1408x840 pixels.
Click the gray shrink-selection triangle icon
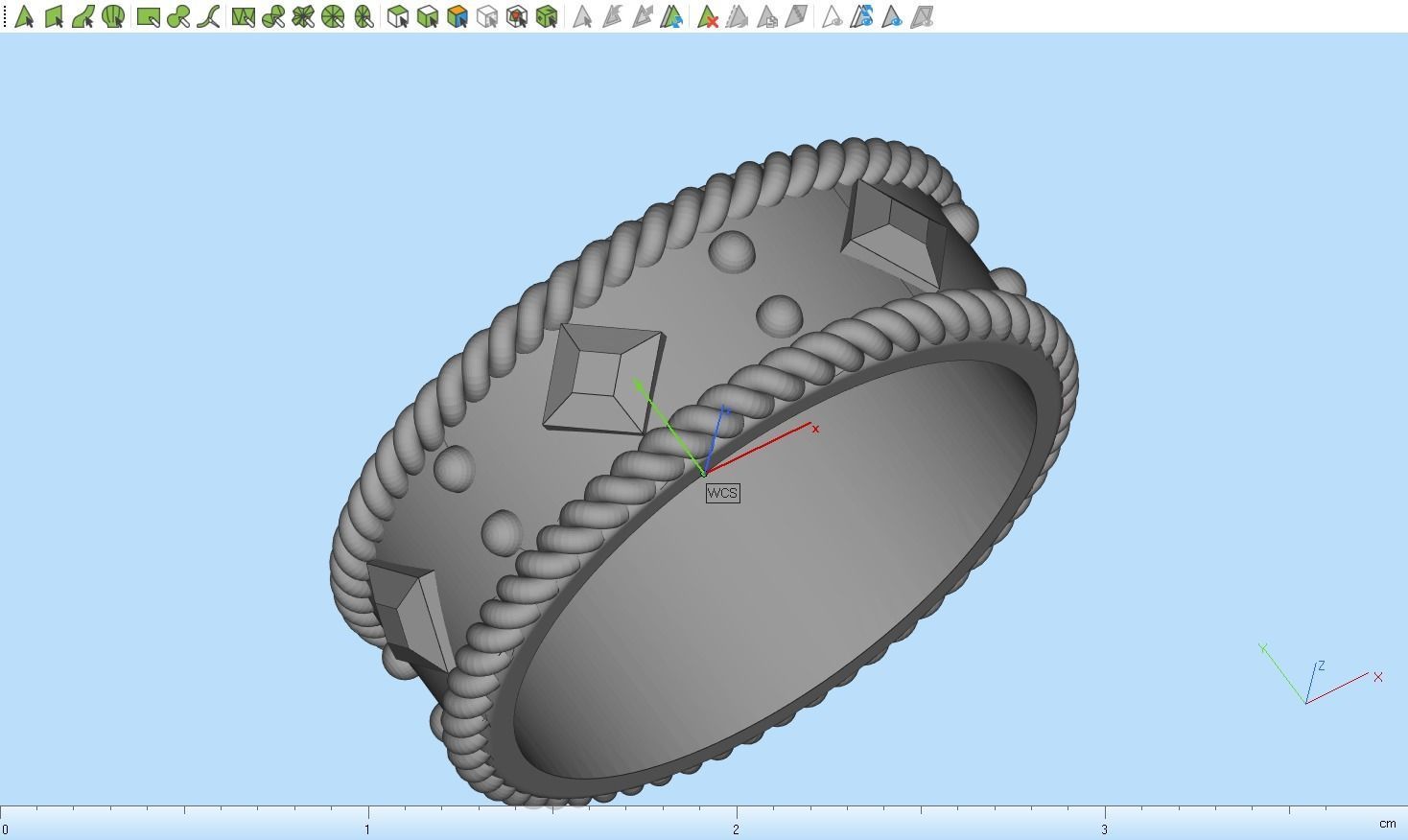pyautogui.click(x=612, y=16)
